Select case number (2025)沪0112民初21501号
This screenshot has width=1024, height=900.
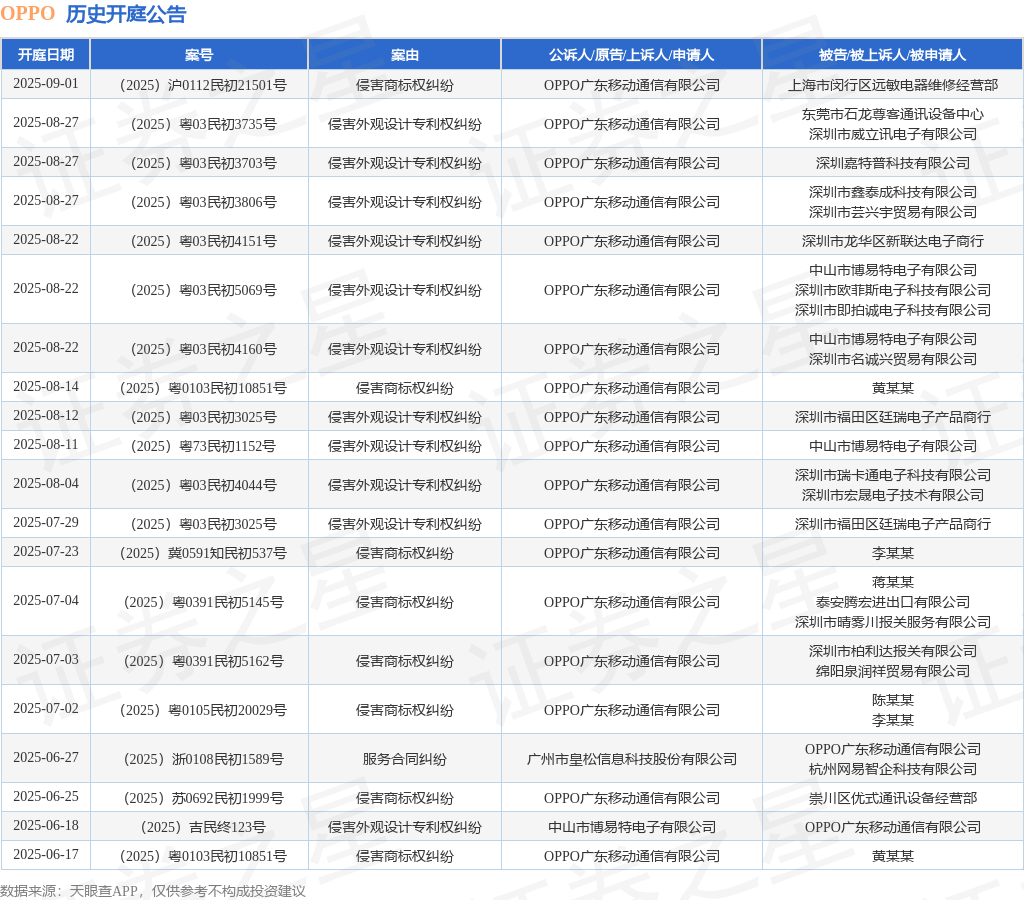203,85
